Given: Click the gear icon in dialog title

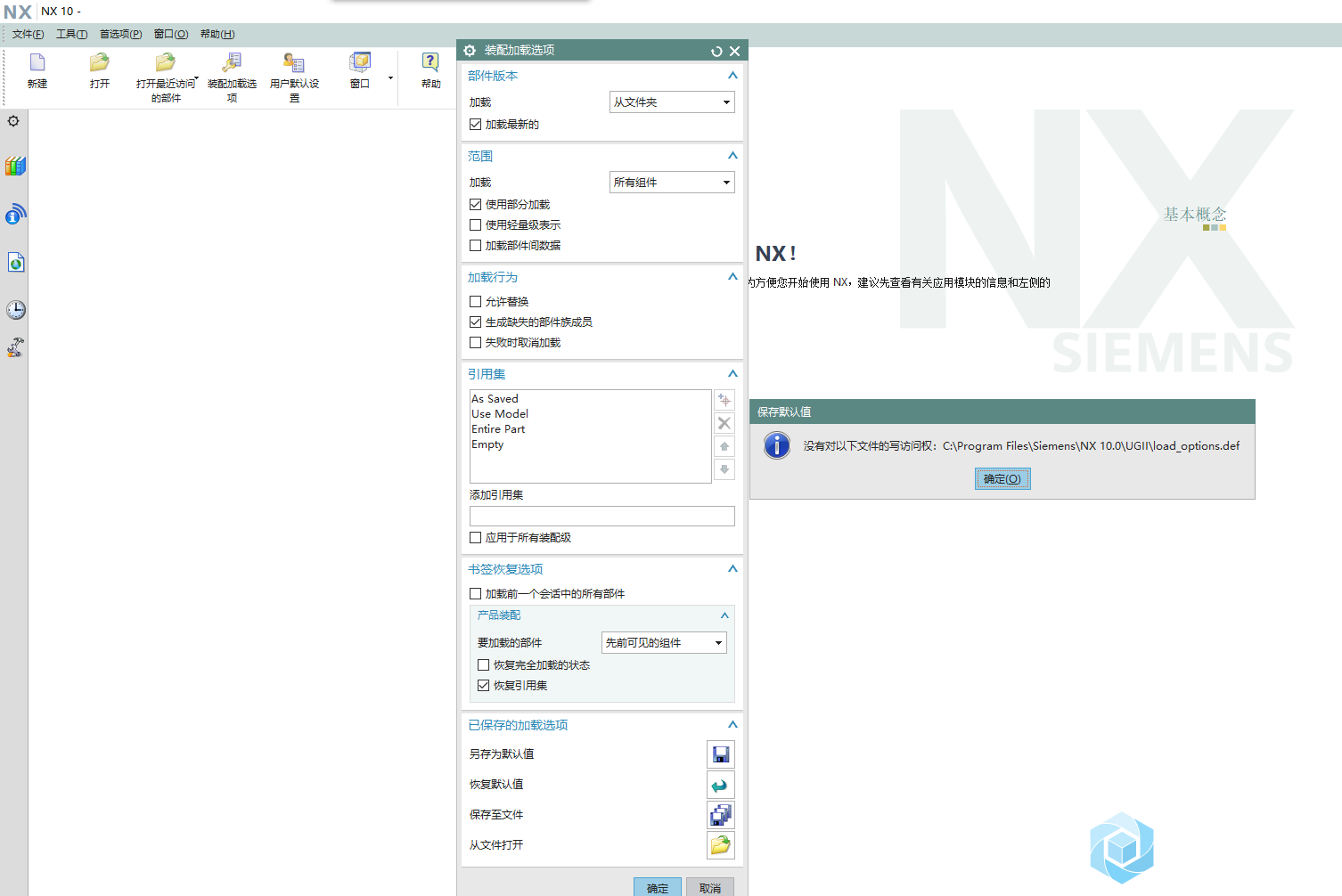Looking at the screenshot, I should pyautogui.click(x=470, y=51).
